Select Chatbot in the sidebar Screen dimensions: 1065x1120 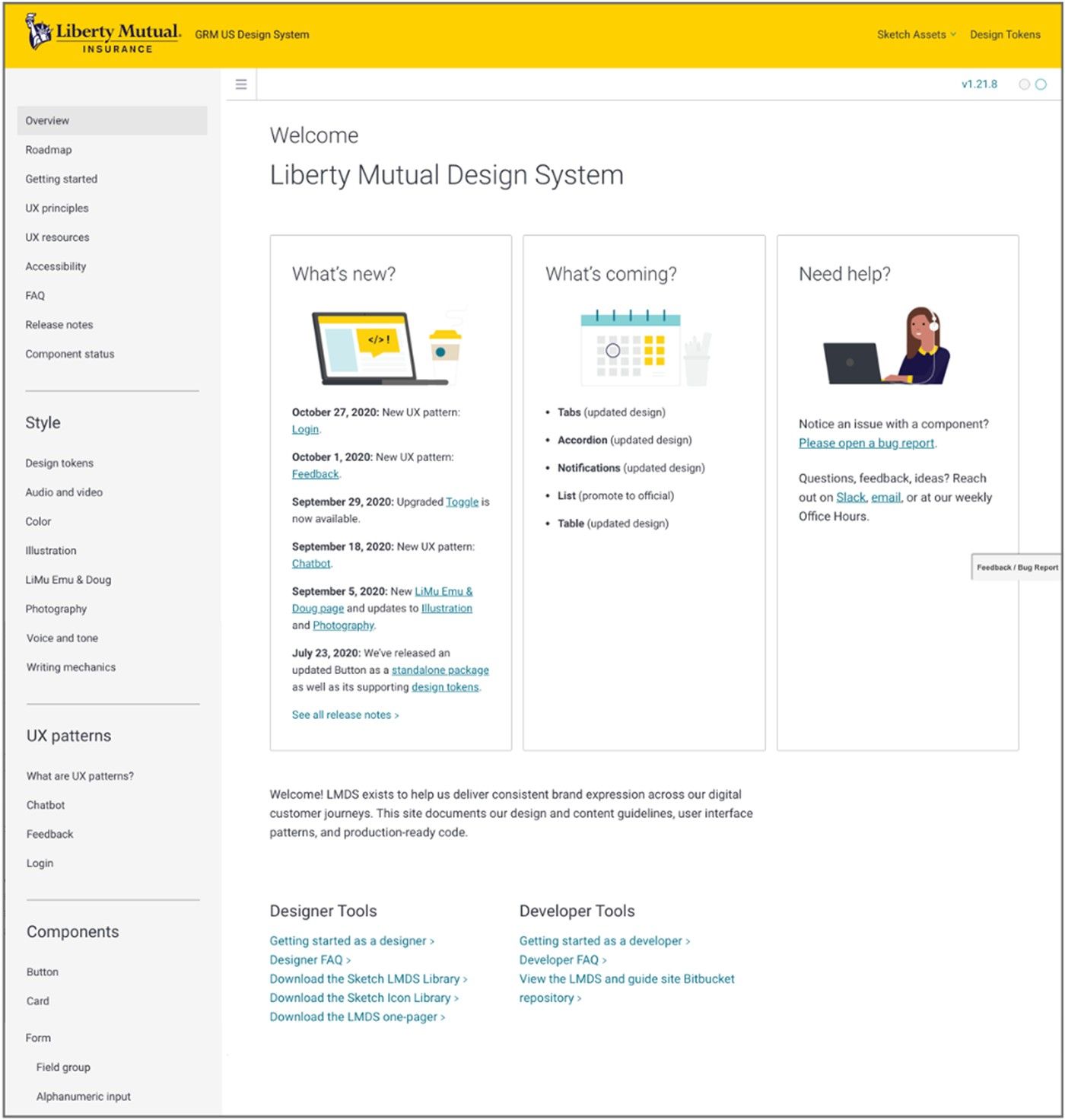(46, 805)
